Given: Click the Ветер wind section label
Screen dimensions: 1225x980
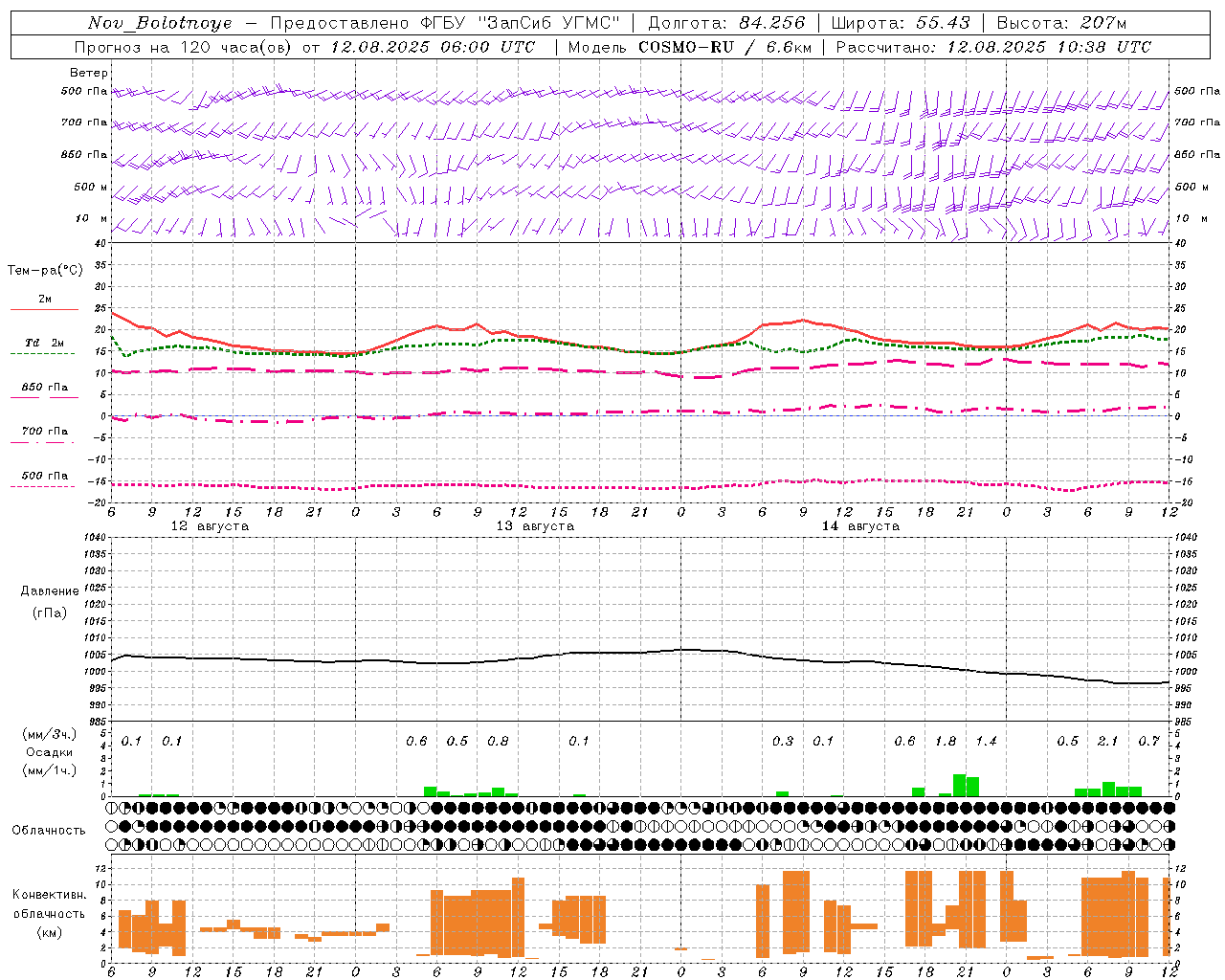Looking at the screenshot, I should [x=89, y=73].
